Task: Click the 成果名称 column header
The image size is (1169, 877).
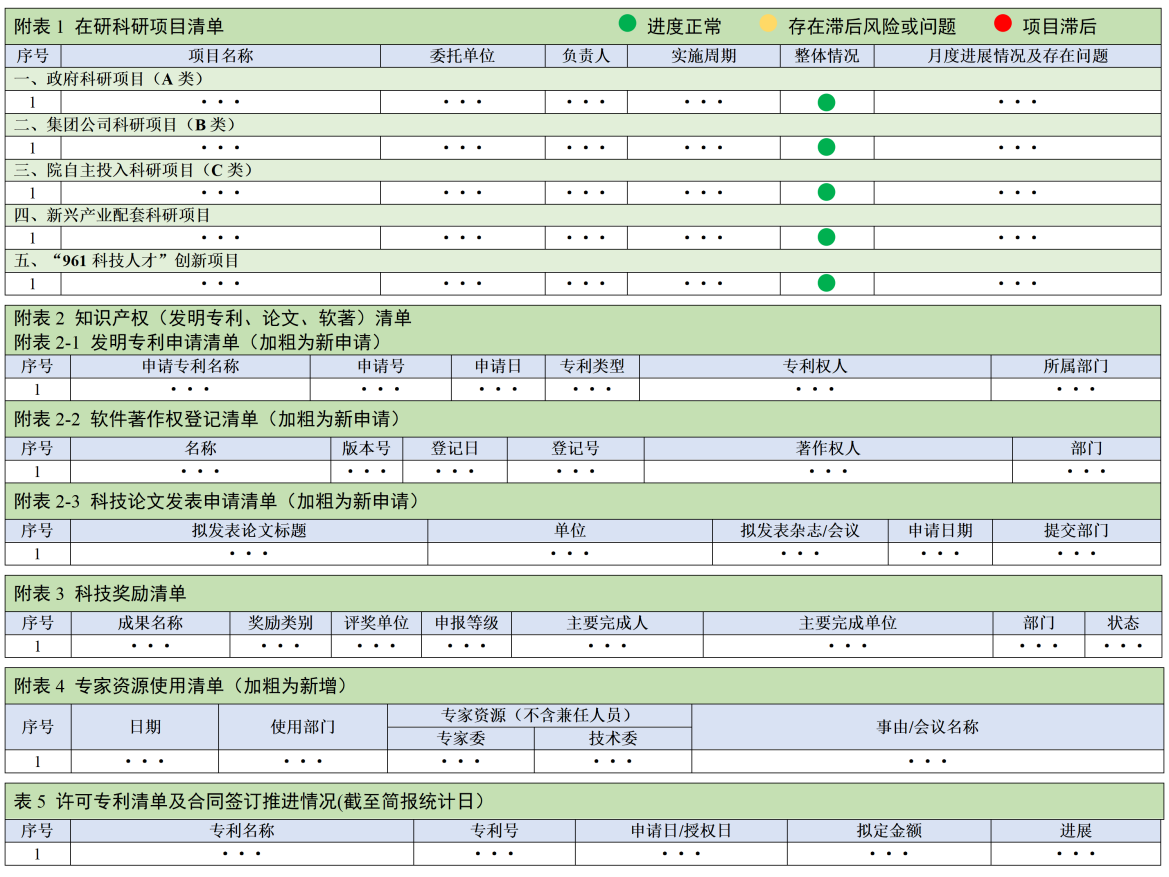Action: [150, 623]
